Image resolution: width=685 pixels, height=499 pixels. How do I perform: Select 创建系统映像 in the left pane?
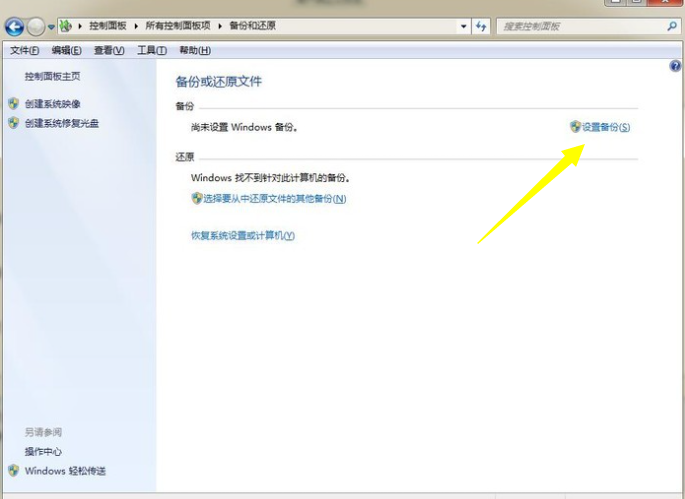tap(52, 104)
